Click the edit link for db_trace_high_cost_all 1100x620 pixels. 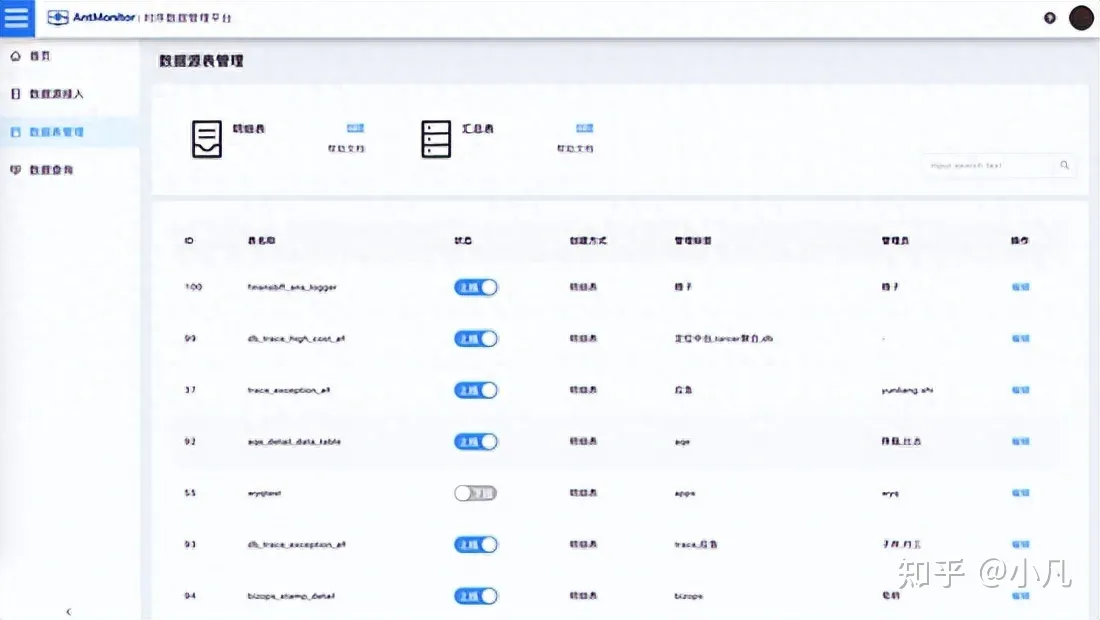[x=1021, y=339]
